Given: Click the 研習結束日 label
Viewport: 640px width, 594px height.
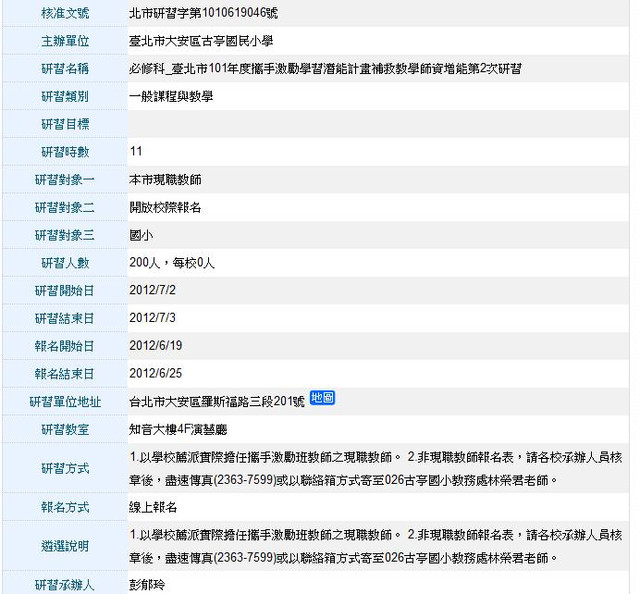Looking at the screenshot, I should point(64,318).
